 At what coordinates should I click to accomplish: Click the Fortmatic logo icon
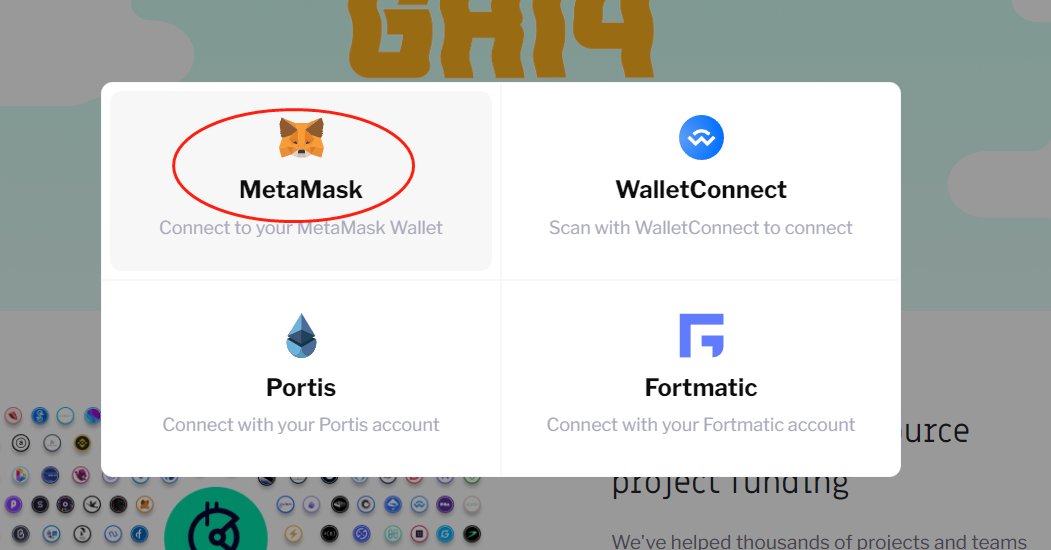[x=701, y=336]
